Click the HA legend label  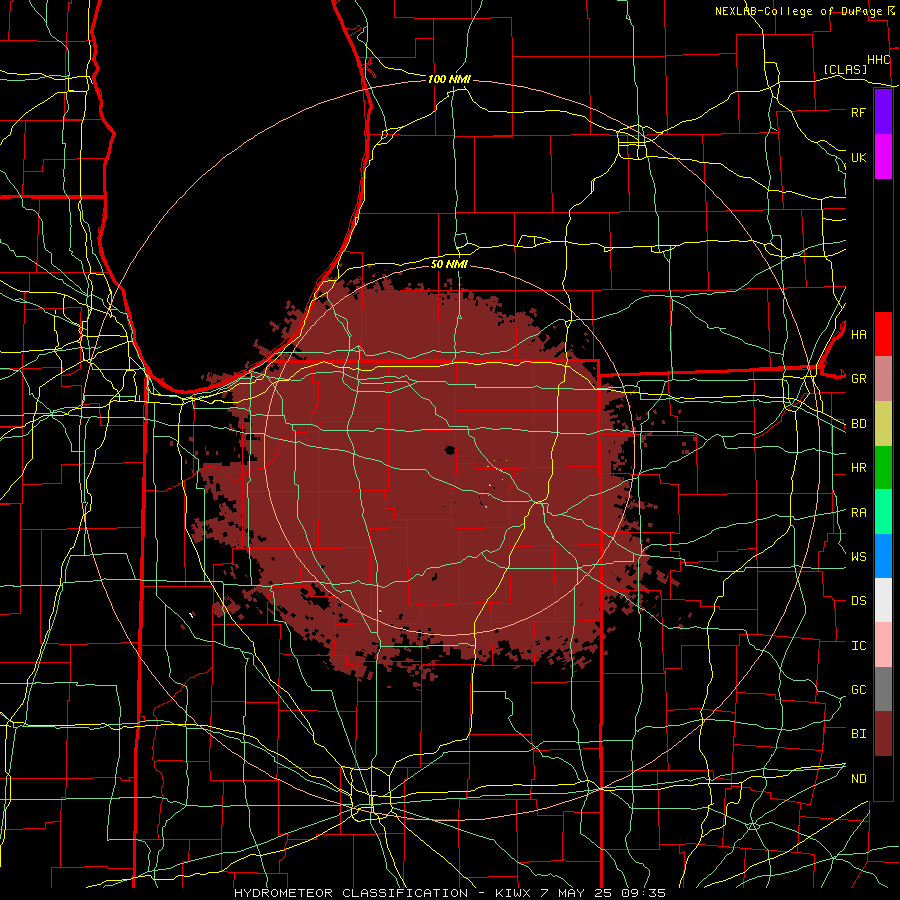coord(858,334)
